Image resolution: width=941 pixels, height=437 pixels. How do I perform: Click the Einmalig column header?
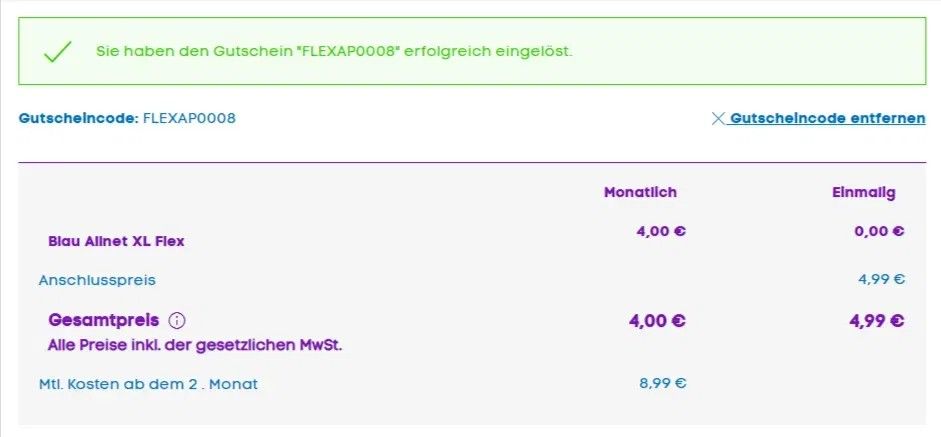[x=863, y=192]
